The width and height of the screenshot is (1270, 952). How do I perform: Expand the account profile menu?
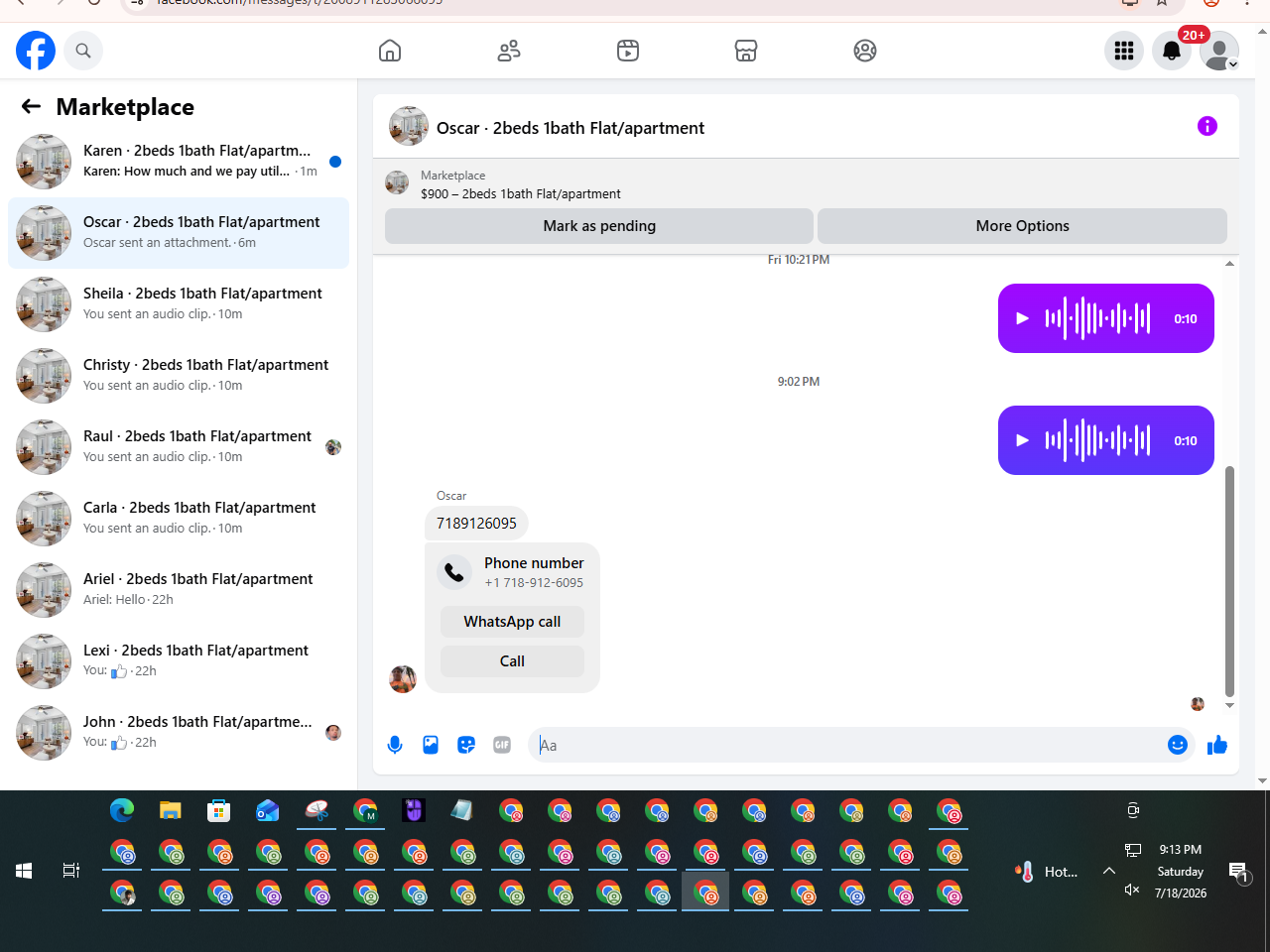click(x=1219, y=51)
